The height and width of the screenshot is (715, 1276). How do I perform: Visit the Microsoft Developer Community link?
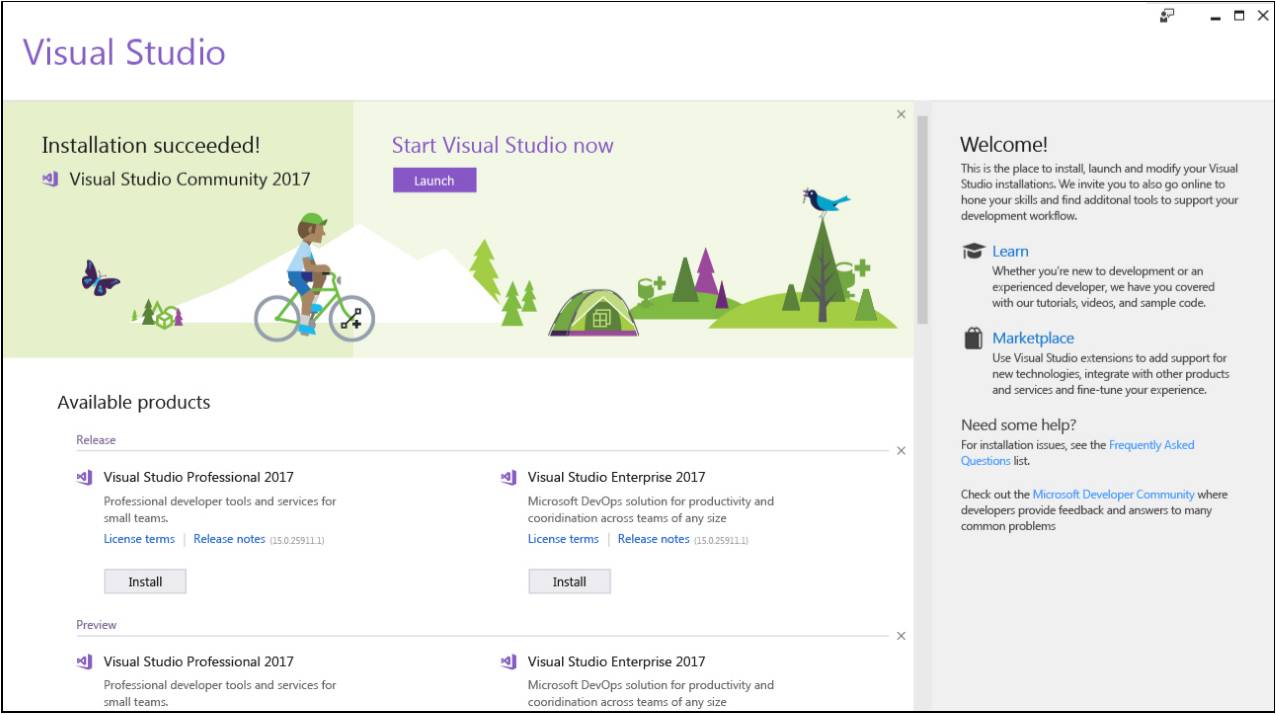click(1113, 494)
